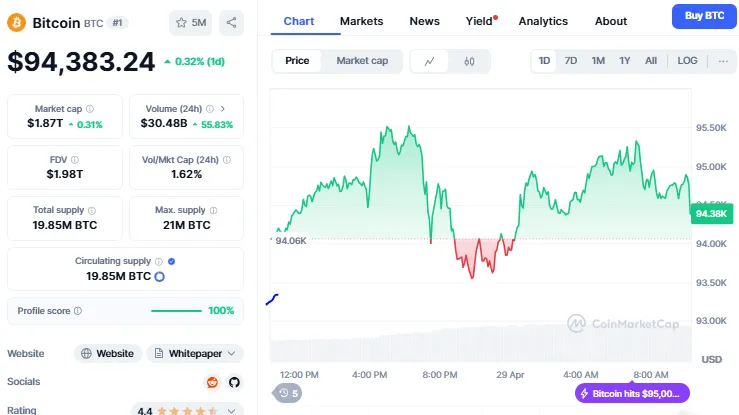This screenshot has height=415, width=739.
Task: Click the share icon next to Bitcoin
Action: click(x=231, y=22)
